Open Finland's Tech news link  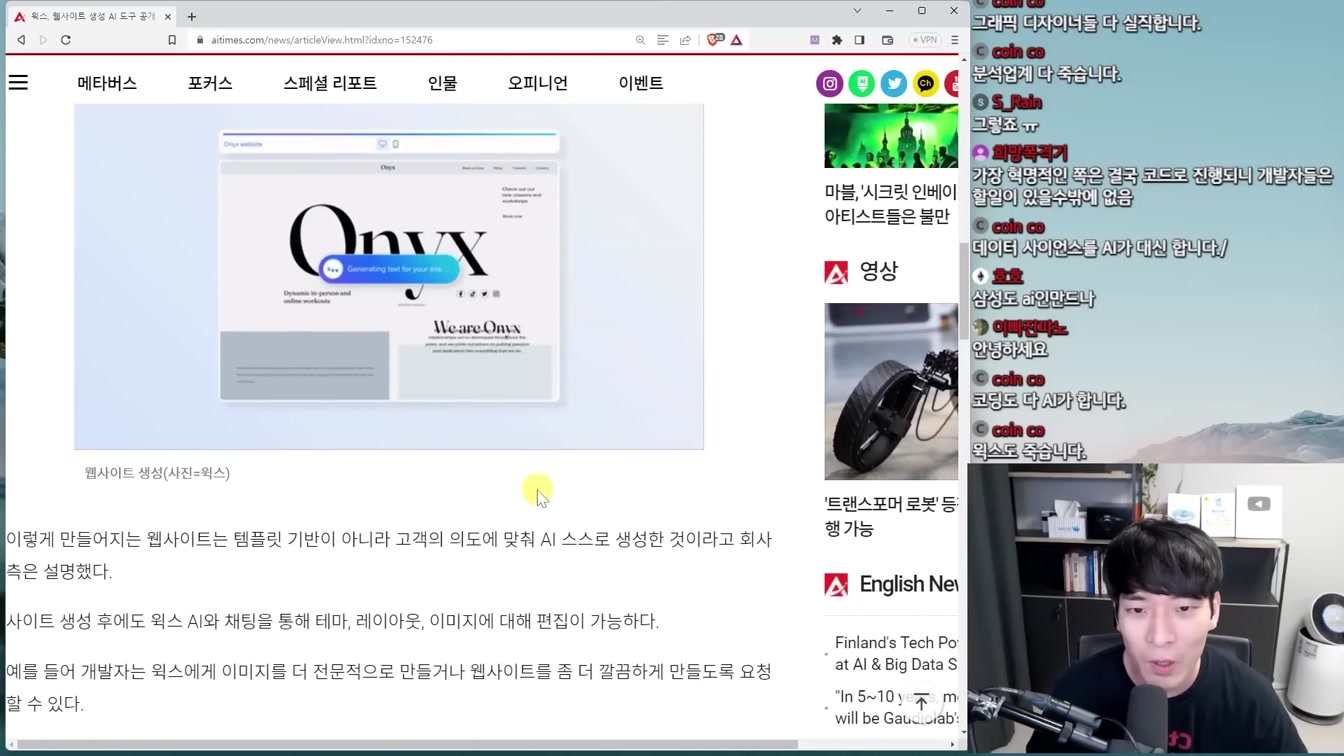click(897, 653)
